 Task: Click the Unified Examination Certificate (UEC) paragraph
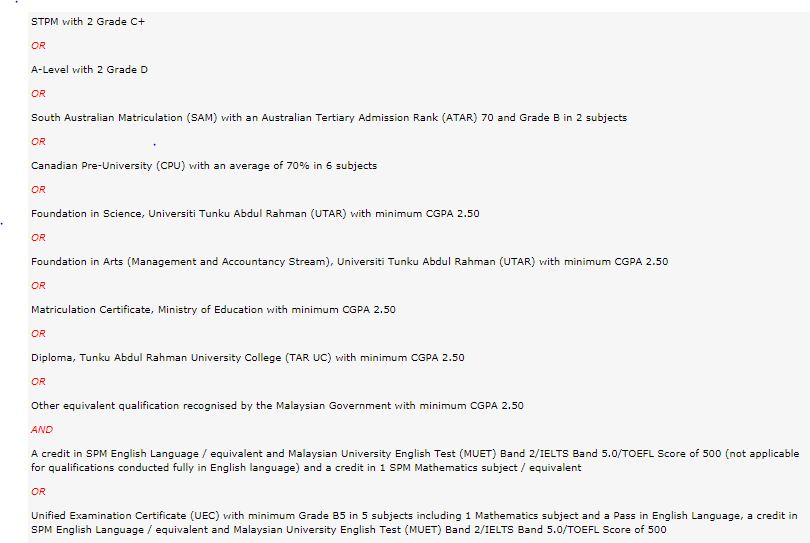tap(414, 523)
